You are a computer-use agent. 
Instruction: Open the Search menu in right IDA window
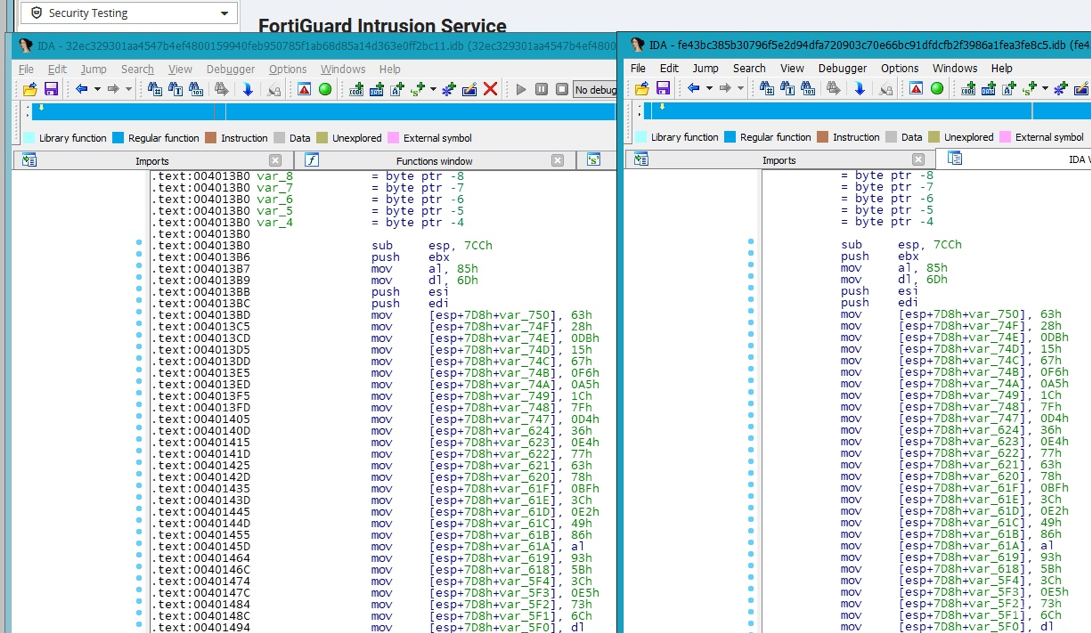click(749, 68)
